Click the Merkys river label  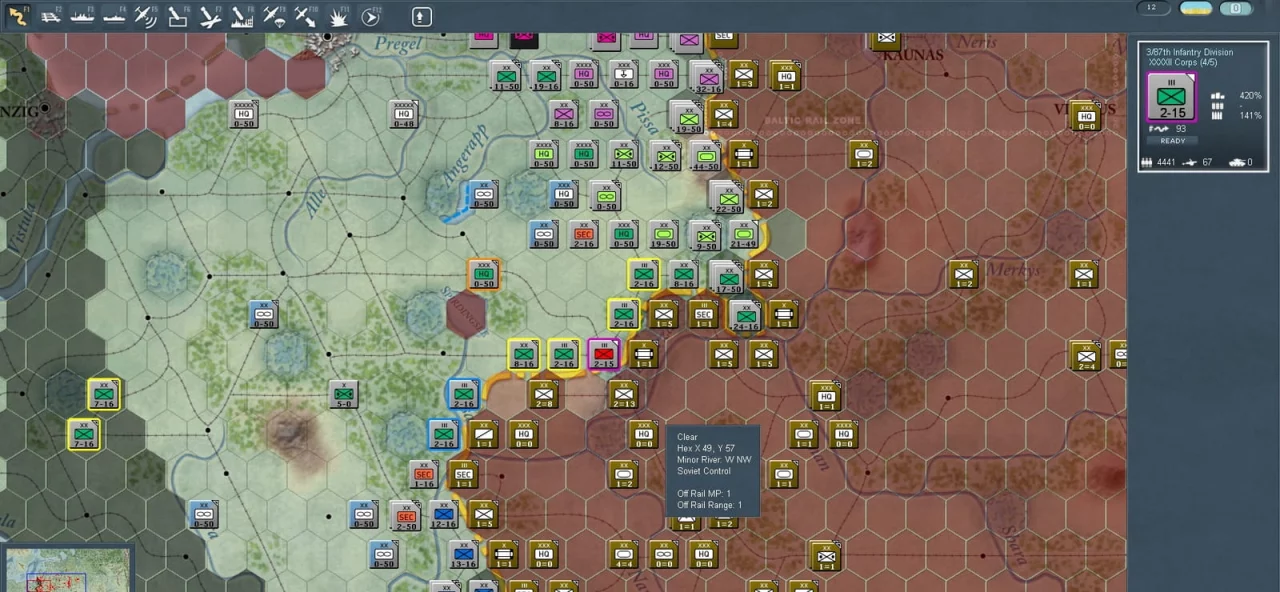pyautogui.click(x=1013, y=270)
